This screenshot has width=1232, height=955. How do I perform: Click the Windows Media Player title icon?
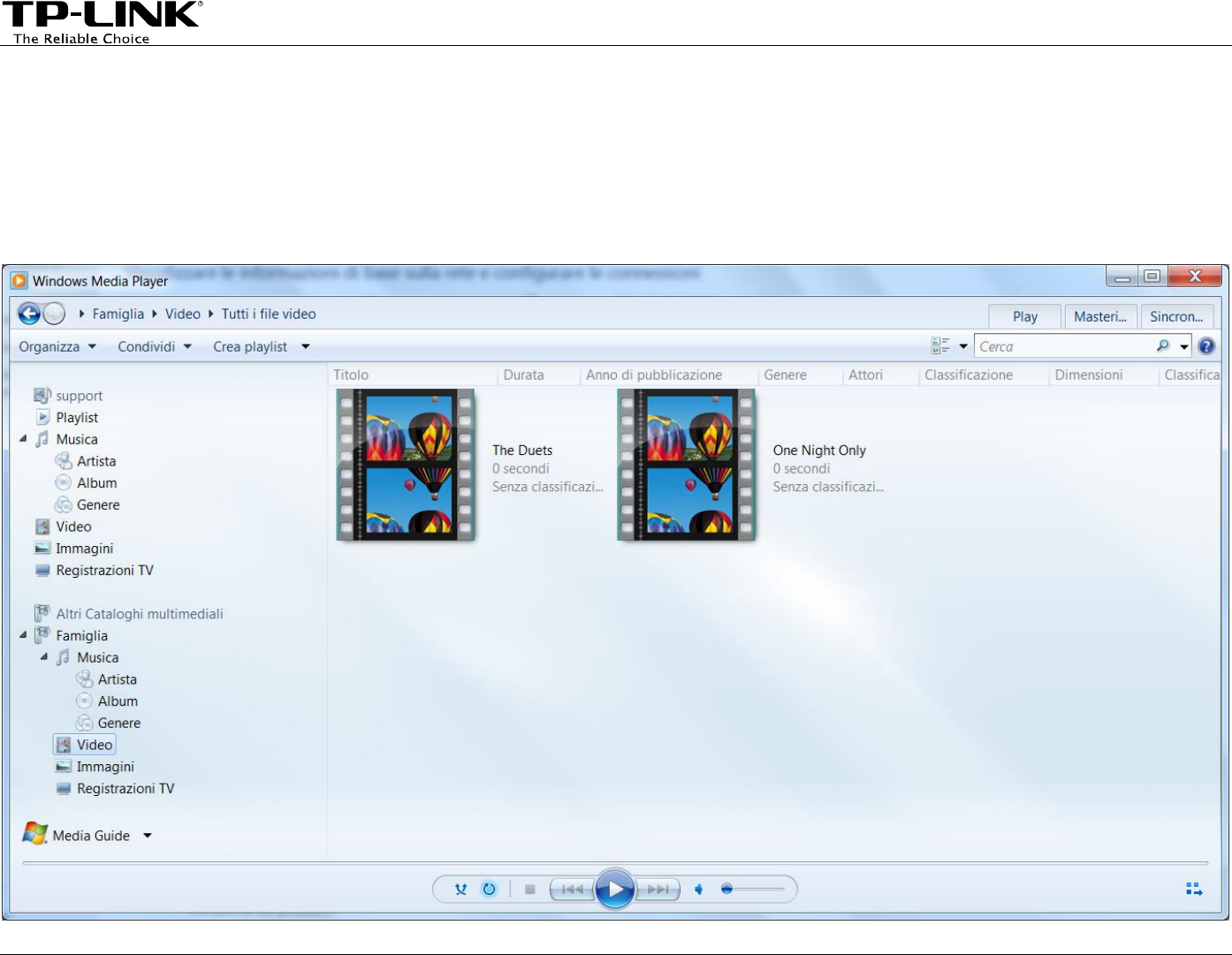(19, 281)
